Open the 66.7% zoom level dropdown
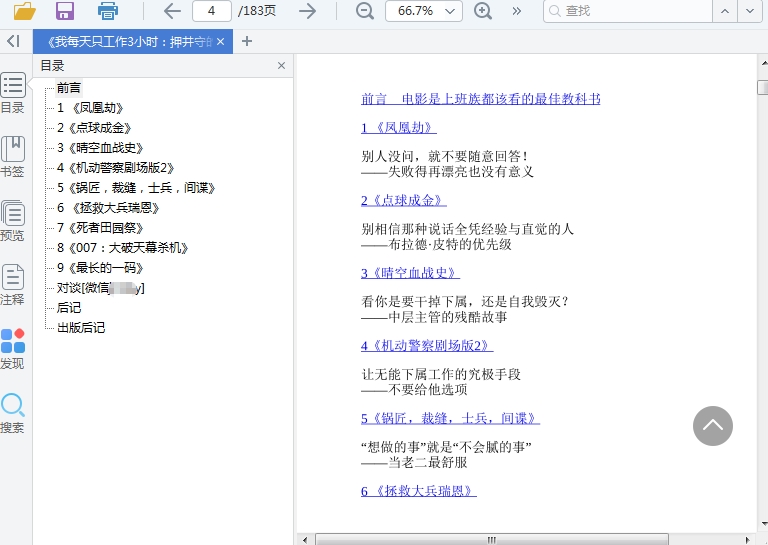Viewport: 768px width, 545px height. pyautogui.click(x=424, y=11)
